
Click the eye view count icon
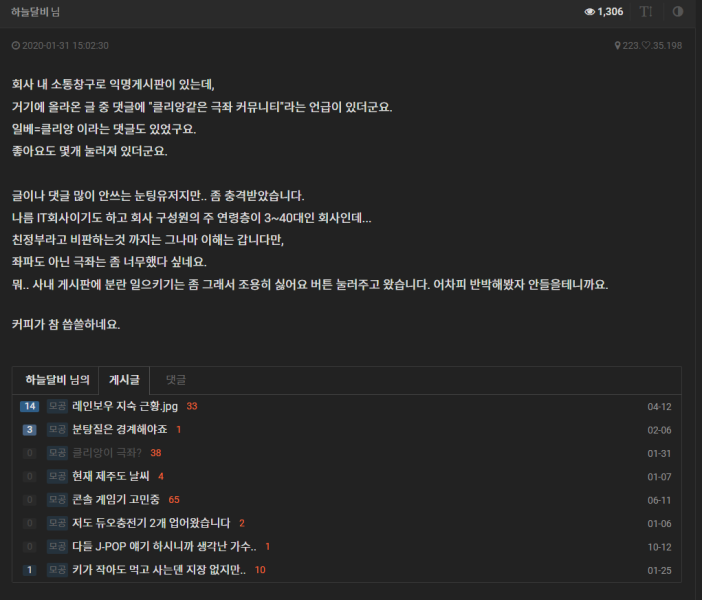click(x=590, y=12)
